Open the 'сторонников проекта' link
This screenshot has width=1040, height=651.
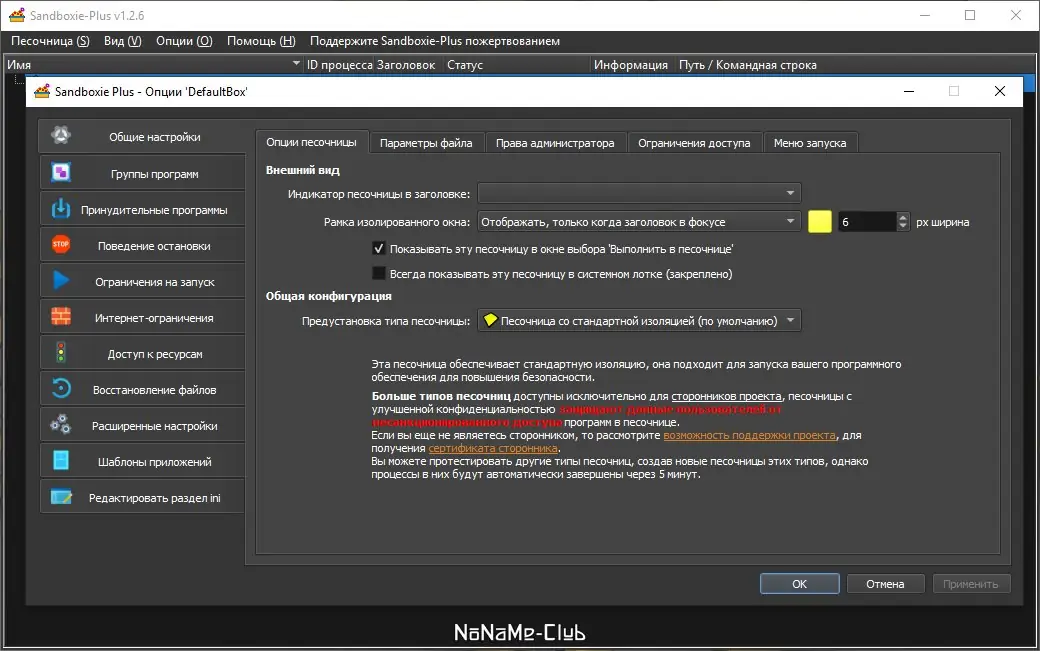(x=726, y=396)
